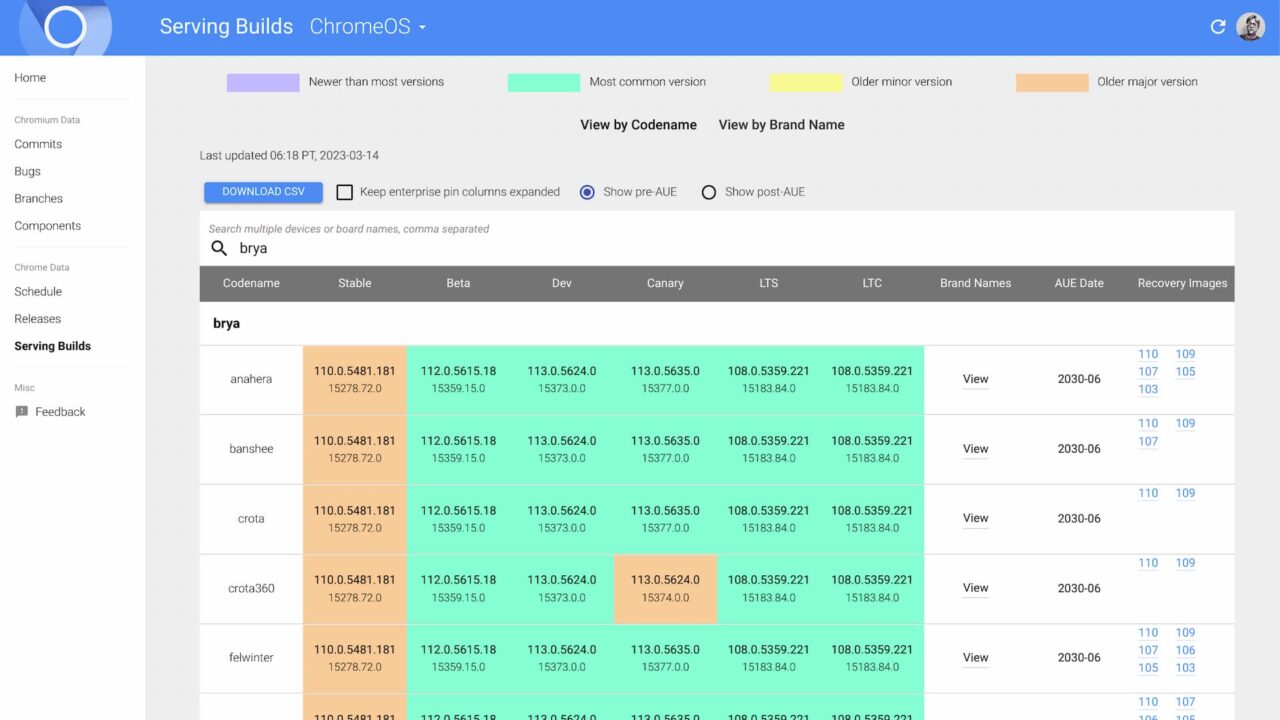Click the Last updated timestamp text
Viewport: 1280px width, 720px height.
coord(289,156)
